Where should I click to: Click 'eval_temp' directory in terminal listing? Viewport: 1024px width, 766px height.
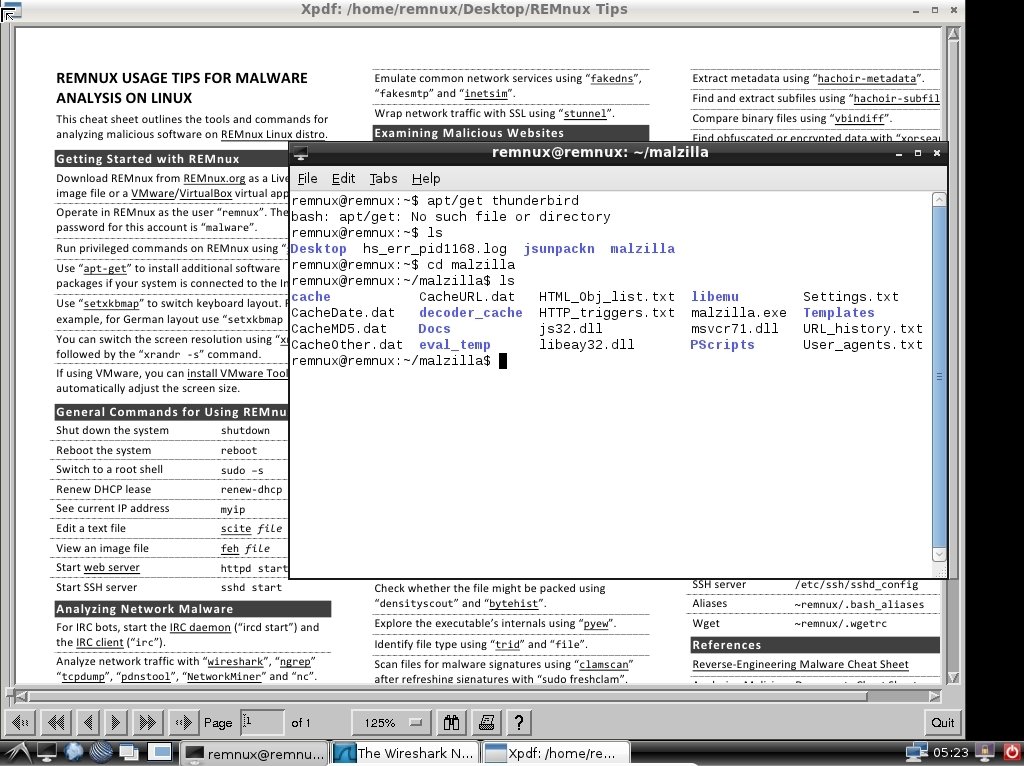pos(455,345)
